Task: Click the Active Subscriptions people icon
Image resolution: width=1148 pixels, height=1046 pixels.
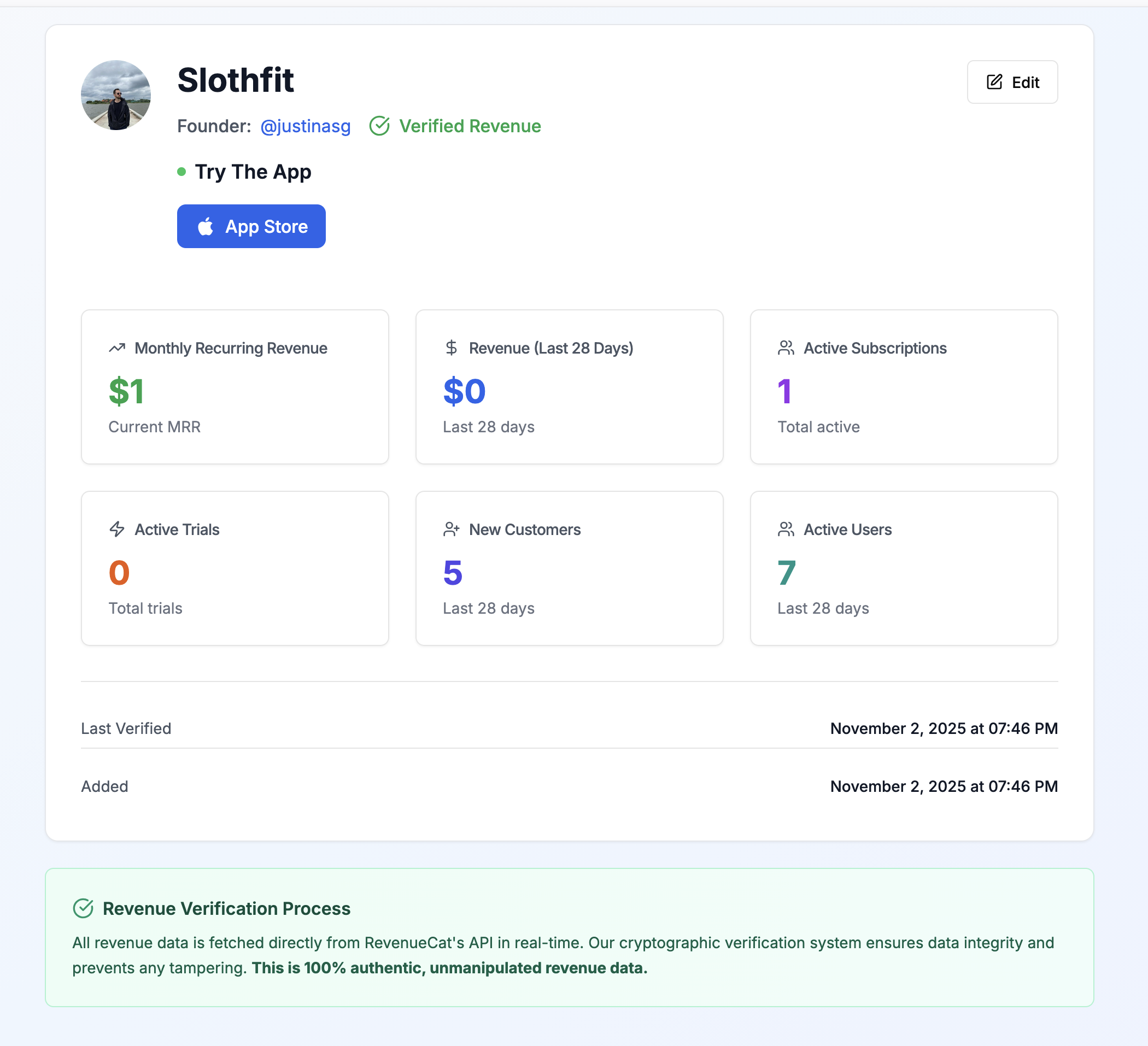Action: [x=787, y=348]
